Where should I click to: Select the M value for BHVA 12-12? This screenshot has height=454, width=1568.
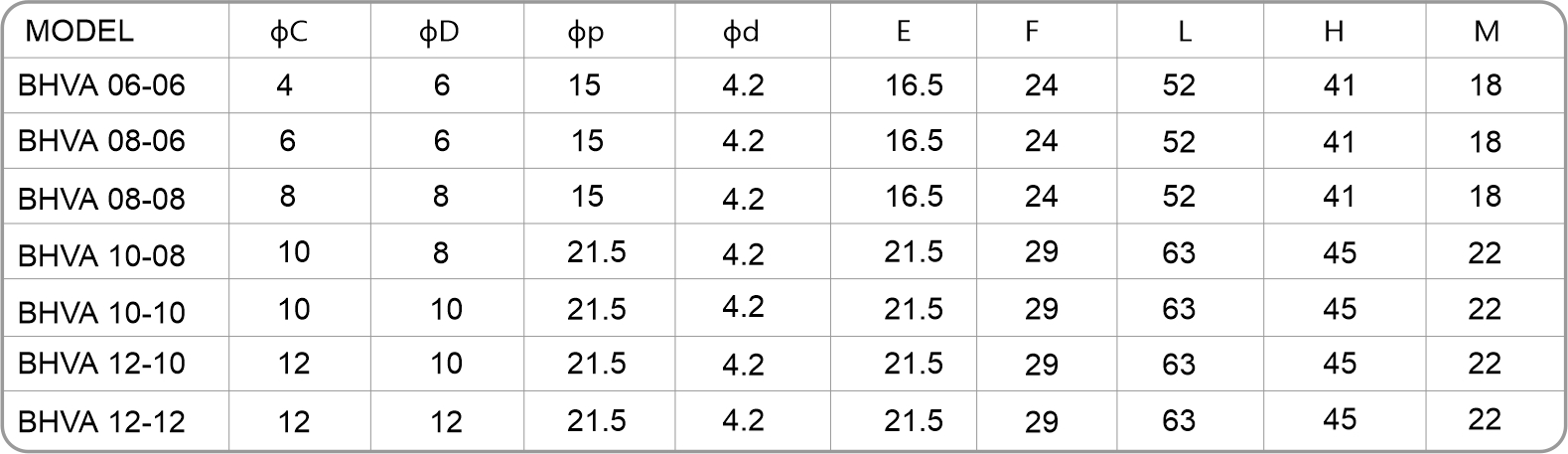click(x=1485, y=420)
